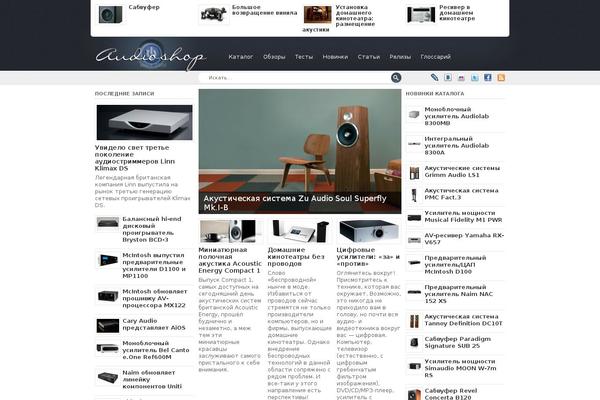The image size is (600, 400).
Task: Click the Домашние кинотеатры без проводов image
Action: [300, 231]
